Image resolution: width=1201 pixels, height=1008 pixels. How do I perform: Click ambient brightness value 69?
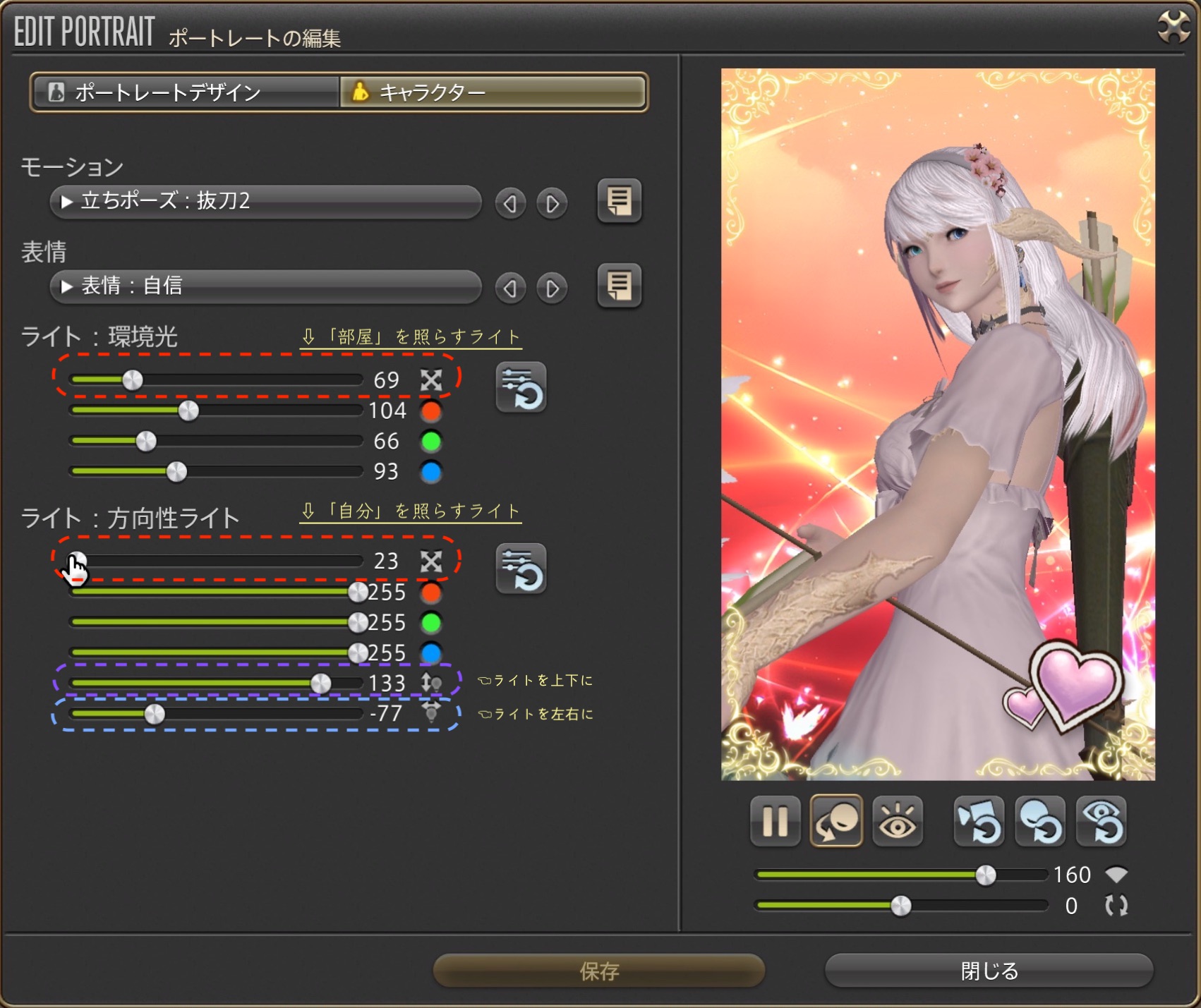click(387, 380)
